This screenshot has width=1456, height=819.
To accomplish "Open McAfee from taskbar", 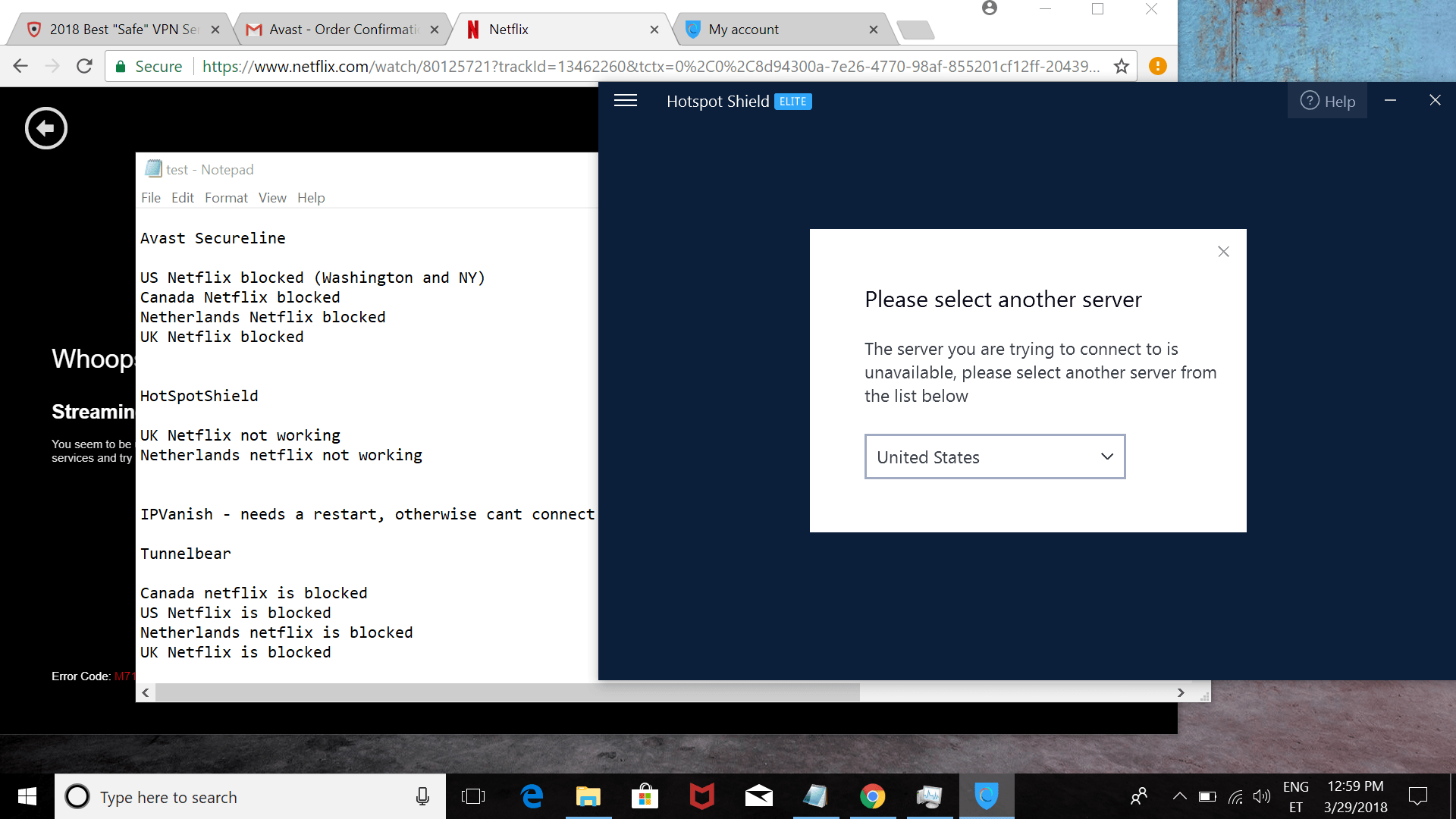I will click(701, 796).
